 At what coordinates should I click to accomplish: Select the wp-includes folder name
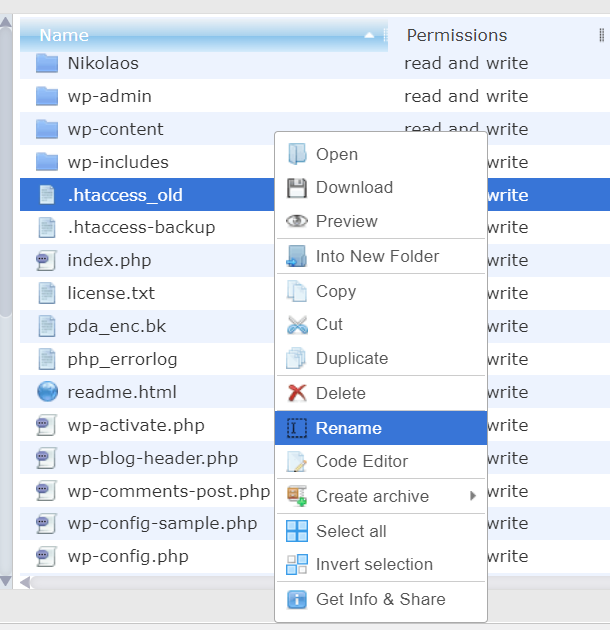pos(118,162)
